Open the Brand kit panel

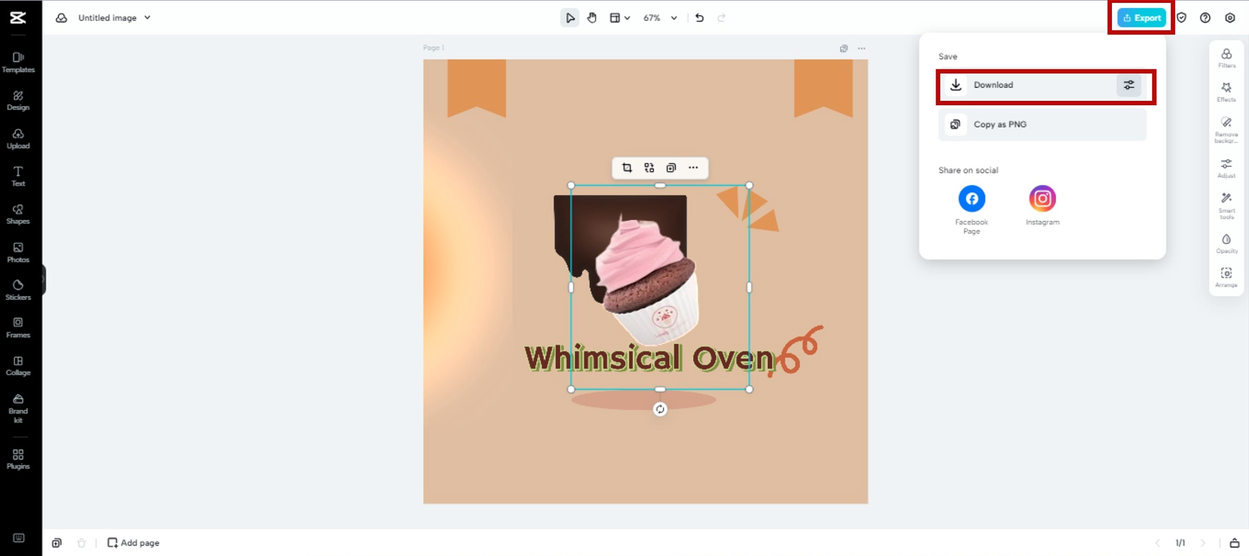[x=18, y=408]
